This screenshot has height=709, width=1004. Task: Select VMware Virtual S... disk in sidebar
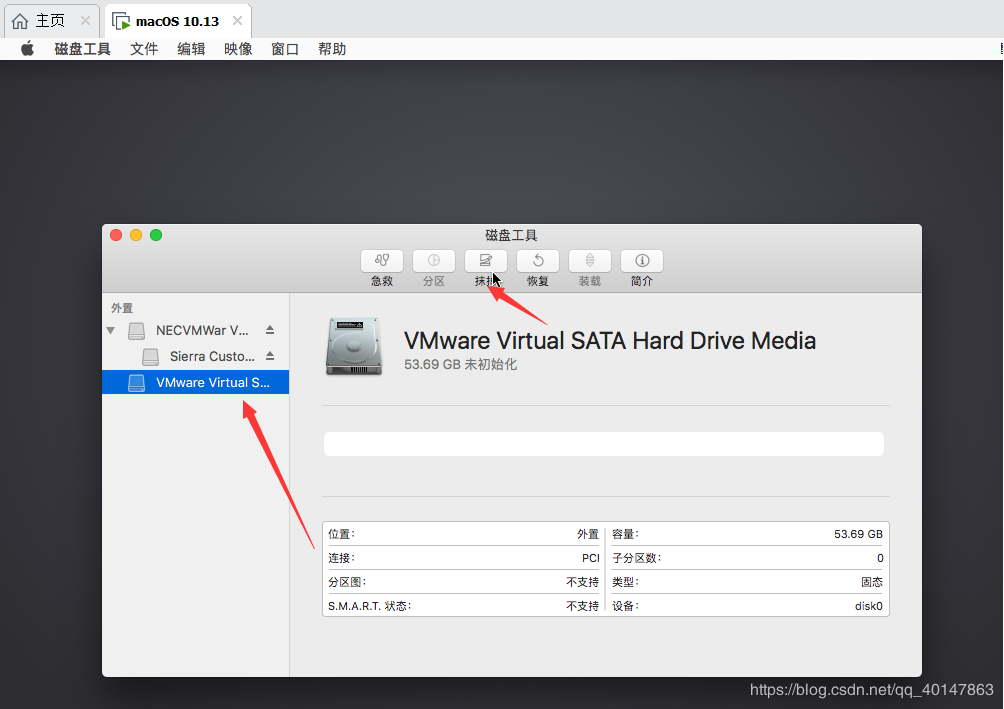click(212, 382)
